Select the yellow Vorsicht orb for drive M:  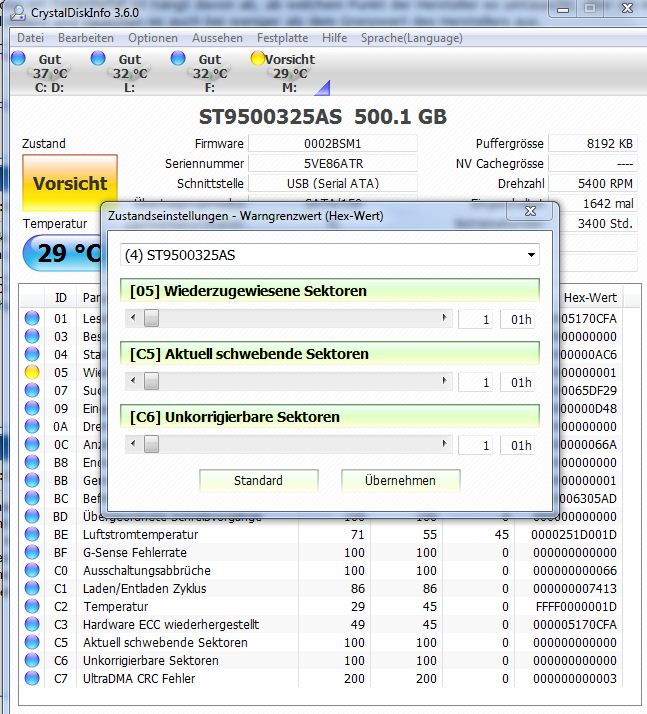pos(258,58)
